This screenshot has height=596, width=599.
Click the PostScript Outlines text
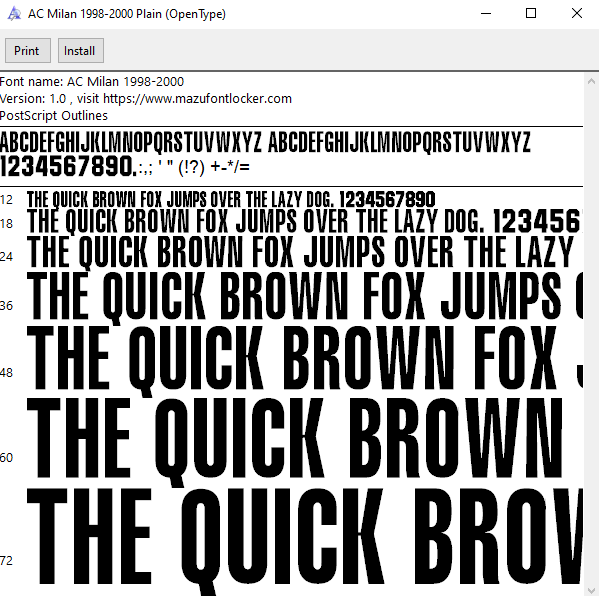click(54, 115)
